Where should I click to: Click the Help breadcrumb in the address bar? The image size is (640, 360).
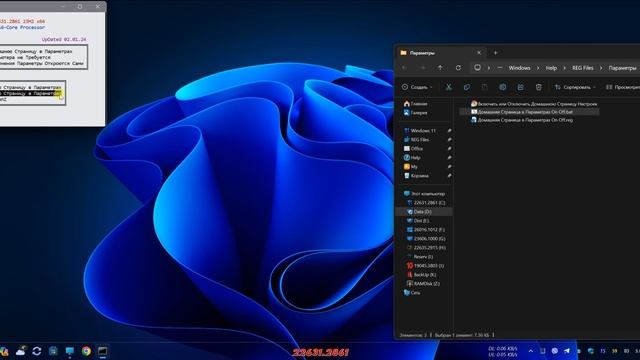tap(551, 68)
